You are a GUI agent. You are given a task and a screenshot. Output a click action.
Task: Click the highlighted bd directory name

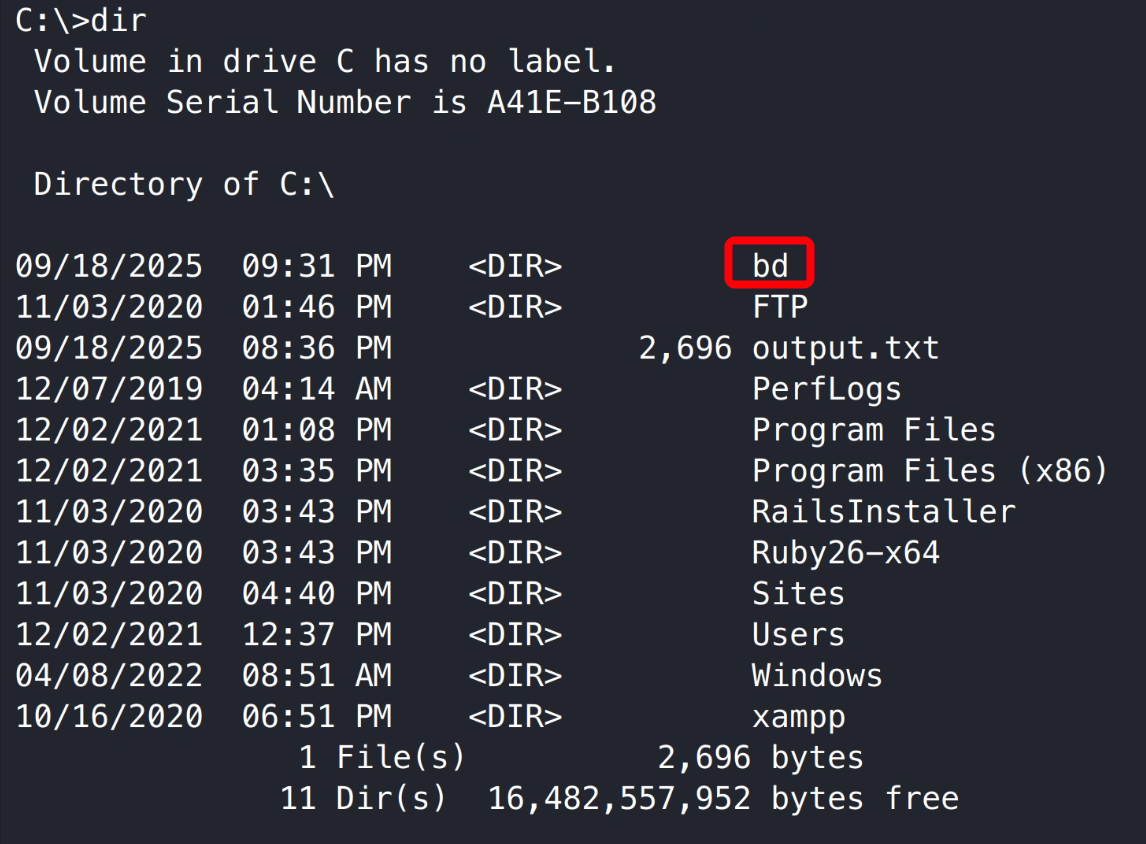pos(770,265)
